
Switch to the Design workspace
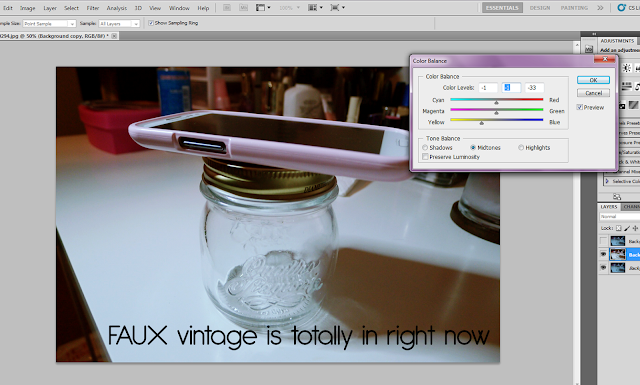(x=540, y=8)
